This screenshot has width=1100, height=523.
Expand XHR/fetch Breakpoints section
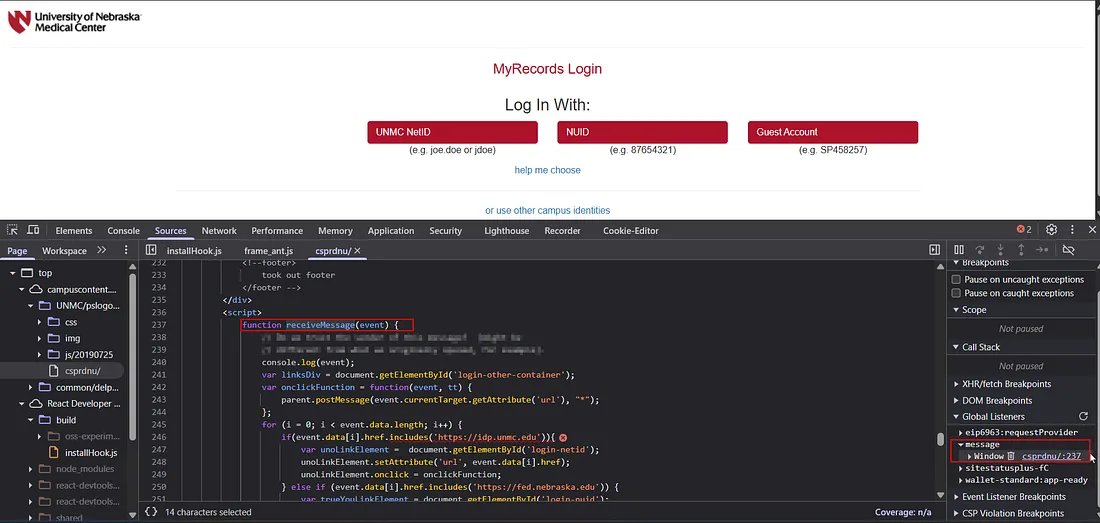click(x=956, y=384)
